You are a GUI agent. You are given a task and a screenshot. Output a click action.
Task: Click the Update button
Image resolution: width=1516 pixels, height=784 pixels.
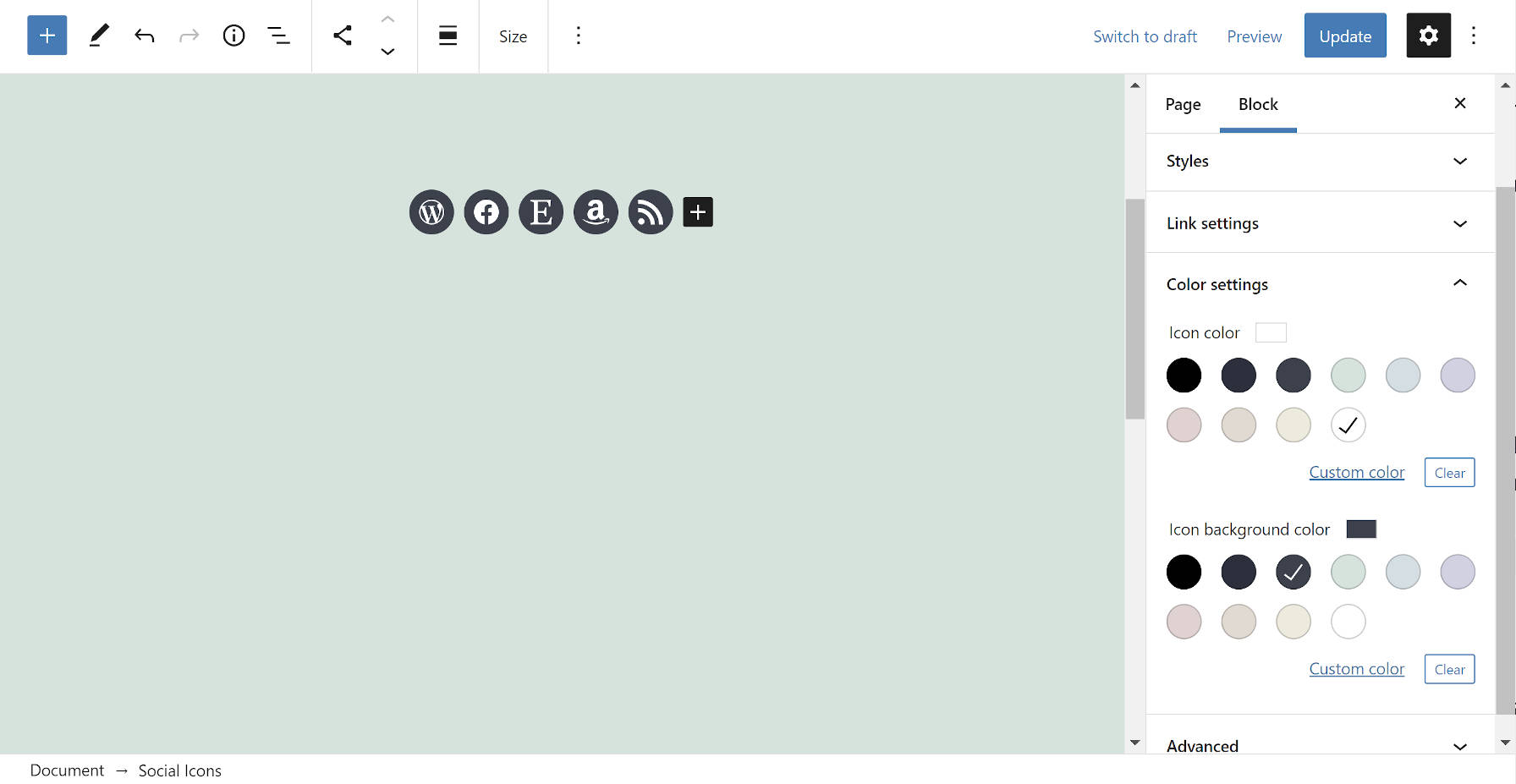[1344, 36]
